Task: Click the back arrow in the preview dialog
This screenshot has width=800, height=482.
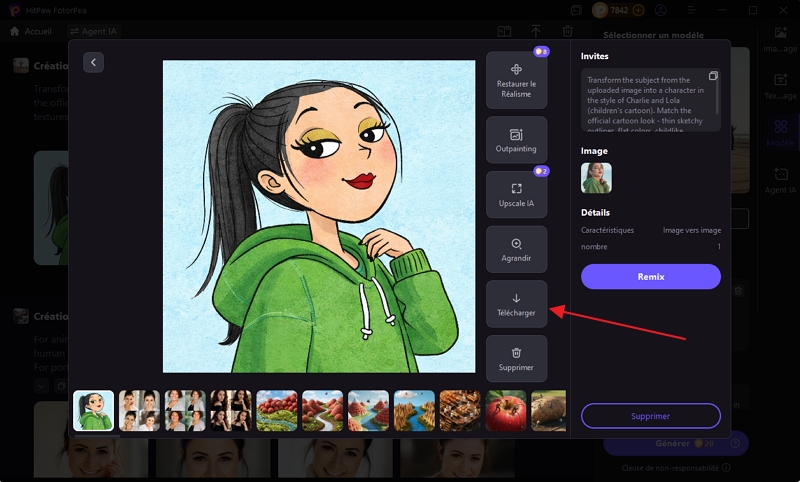Action: (93, 62)
